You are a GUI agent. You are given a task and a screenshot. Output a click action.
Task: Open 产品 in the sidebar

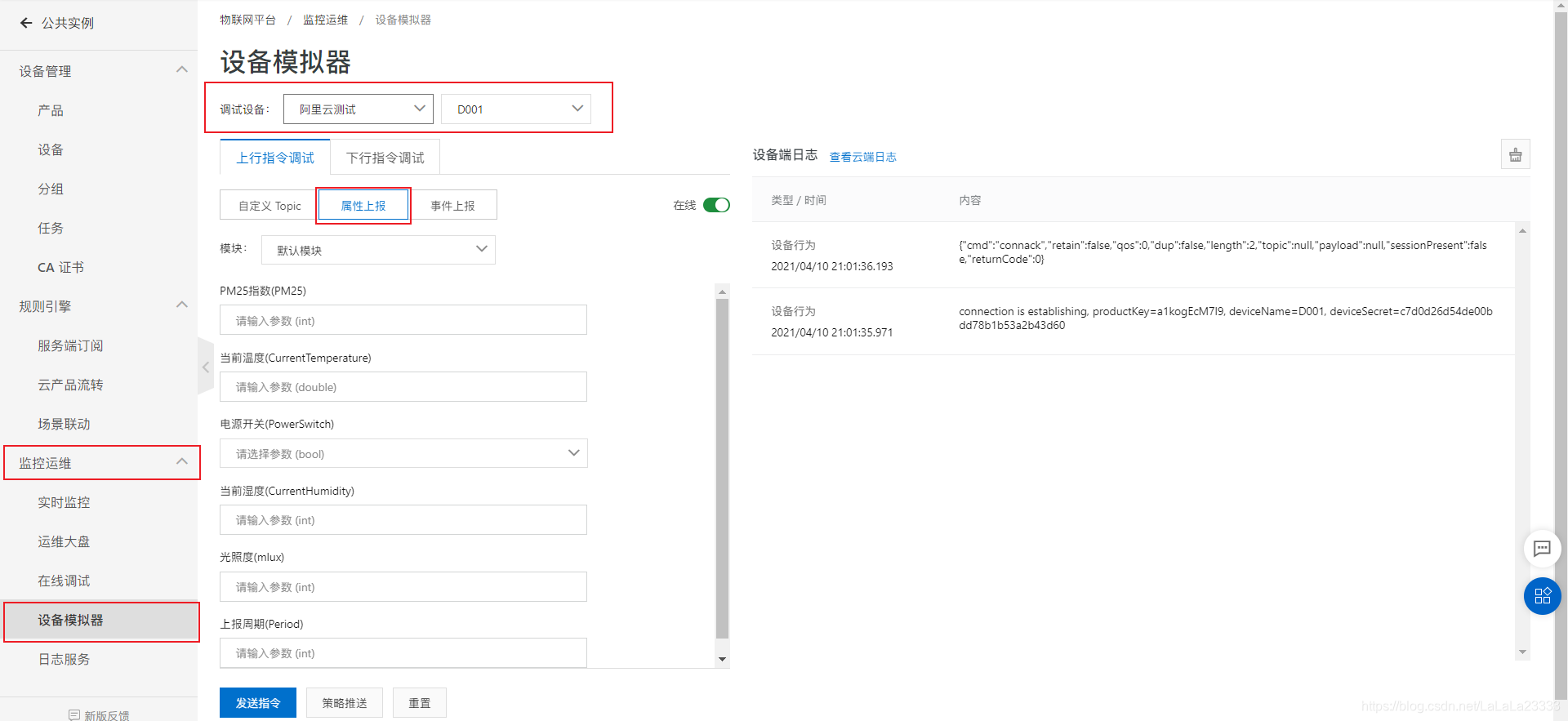51,110
